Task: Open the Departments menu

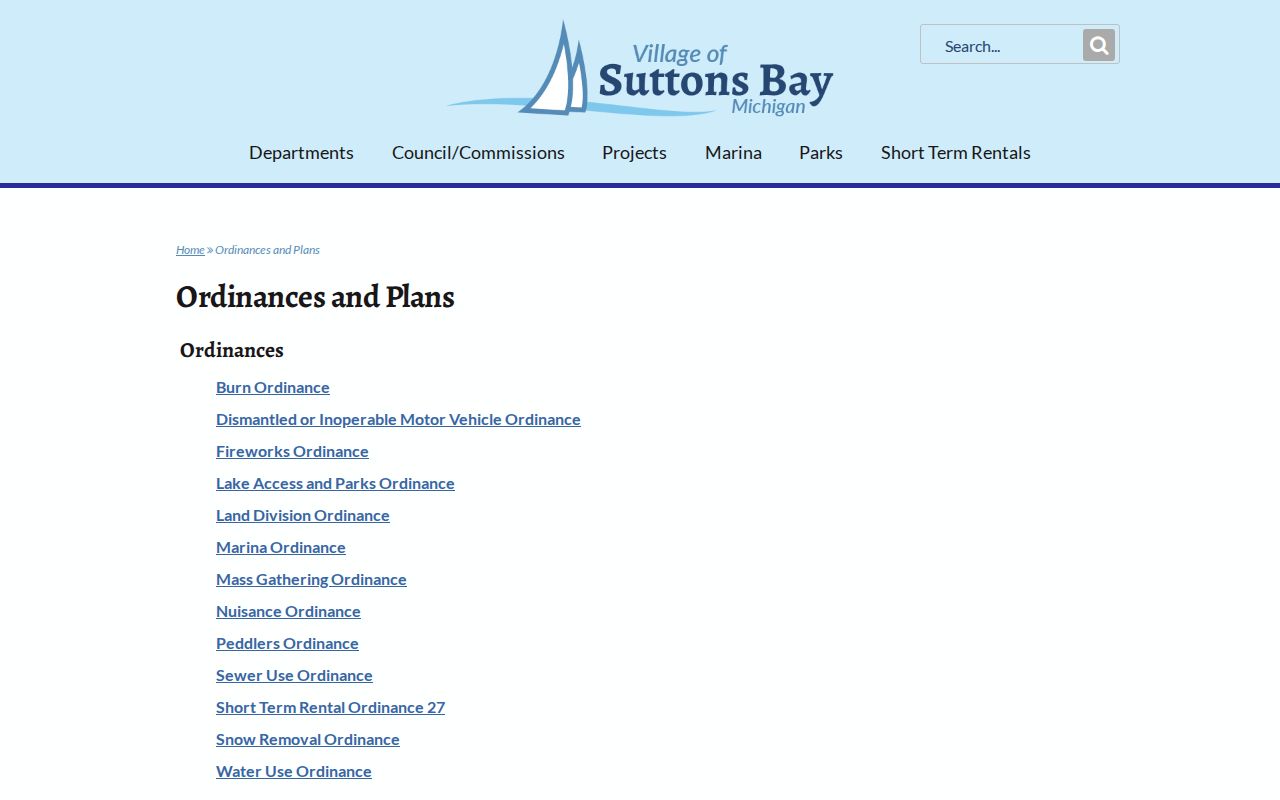Action: point(301,152)
